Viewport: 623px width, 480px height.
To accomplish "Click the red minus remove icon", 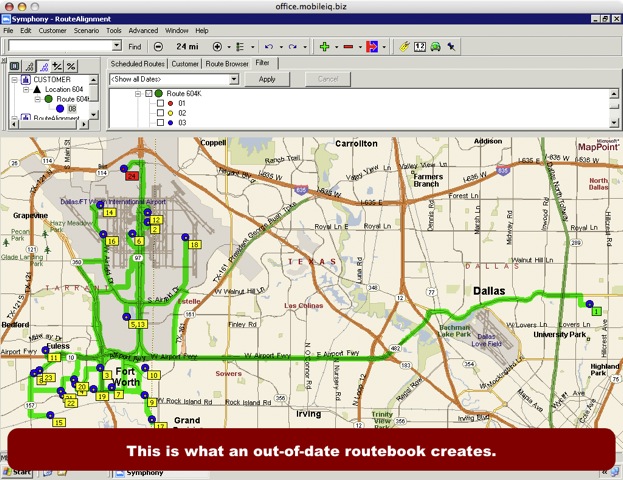I will tap(349, 46).
